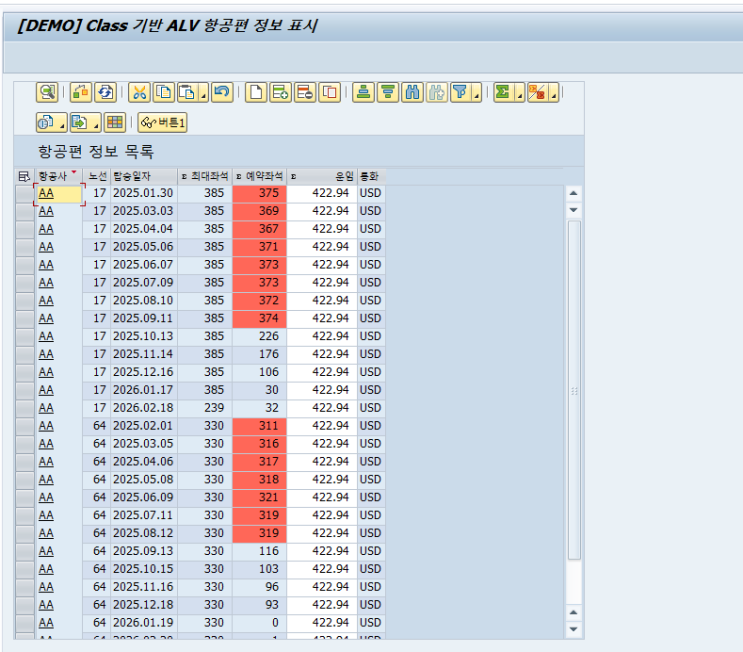The image size is (743, 652).
Task: Click date cell 2025.08.10
Action: pyautogui.click(x=145, y=300)
